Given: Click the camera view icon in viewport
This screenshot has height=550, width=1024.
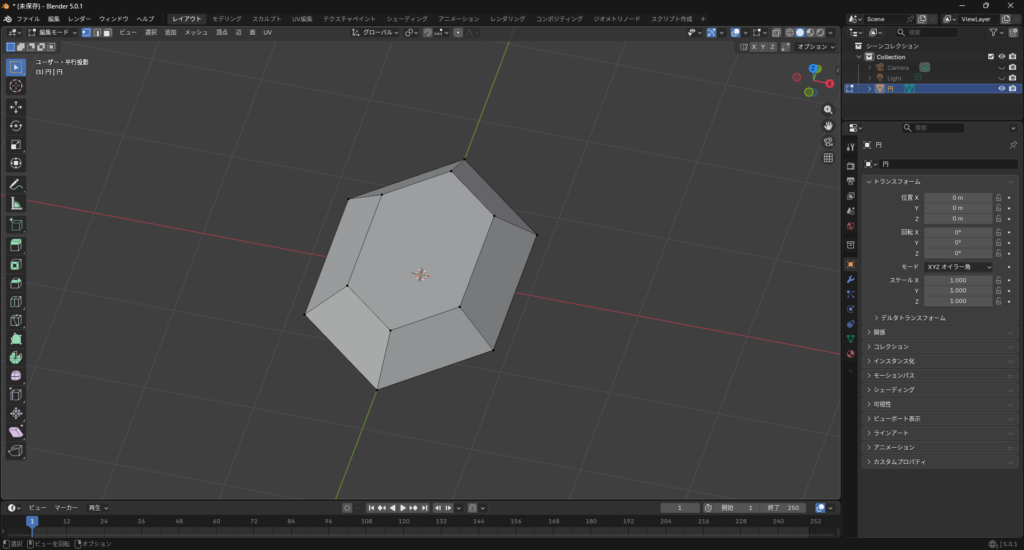Looking at the screenshot, I should [x=828, y=142].
